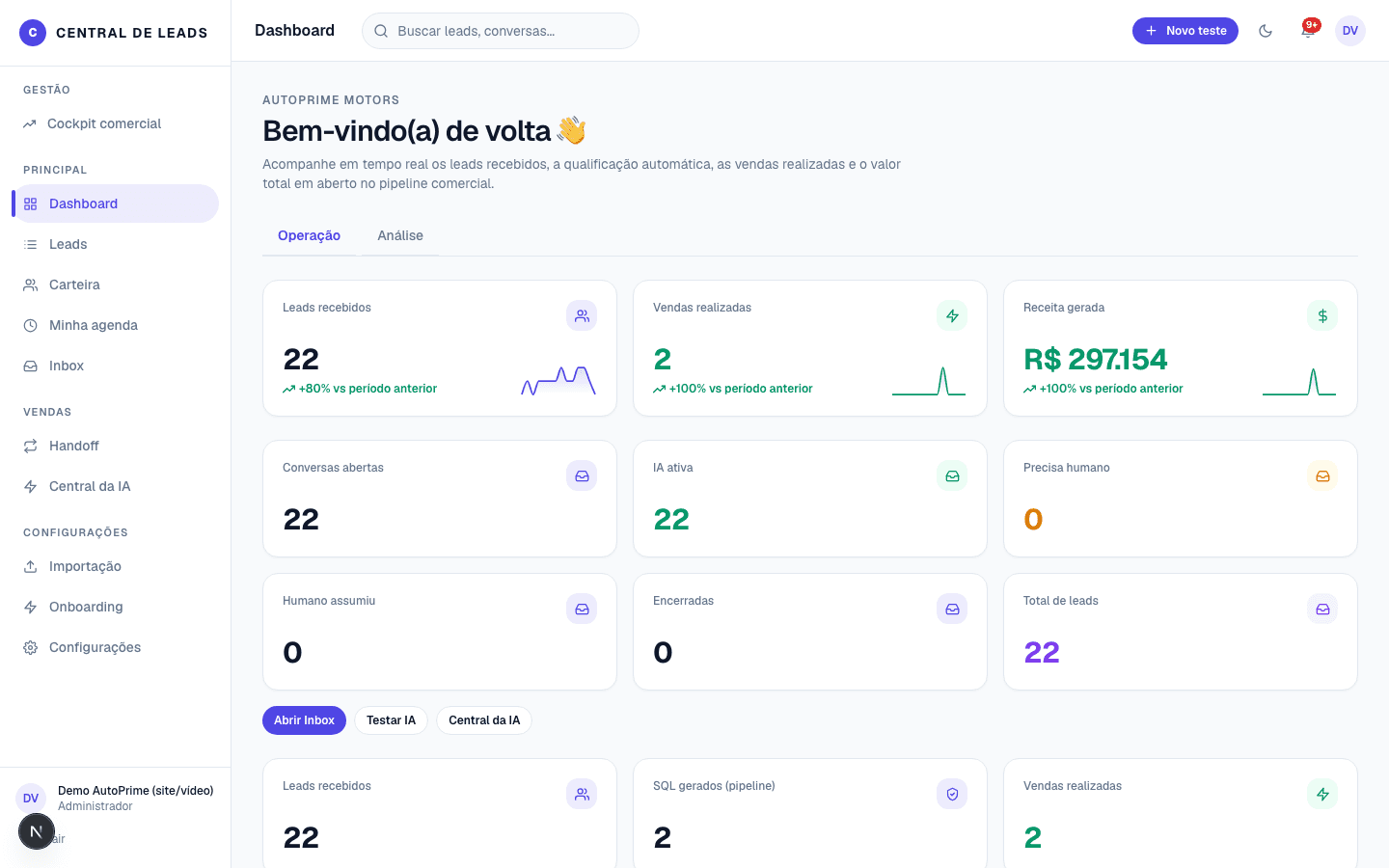Click users icon on bottom Leads recebidos card
Viewport: 1389px width, 868px height.
[582, 794]
